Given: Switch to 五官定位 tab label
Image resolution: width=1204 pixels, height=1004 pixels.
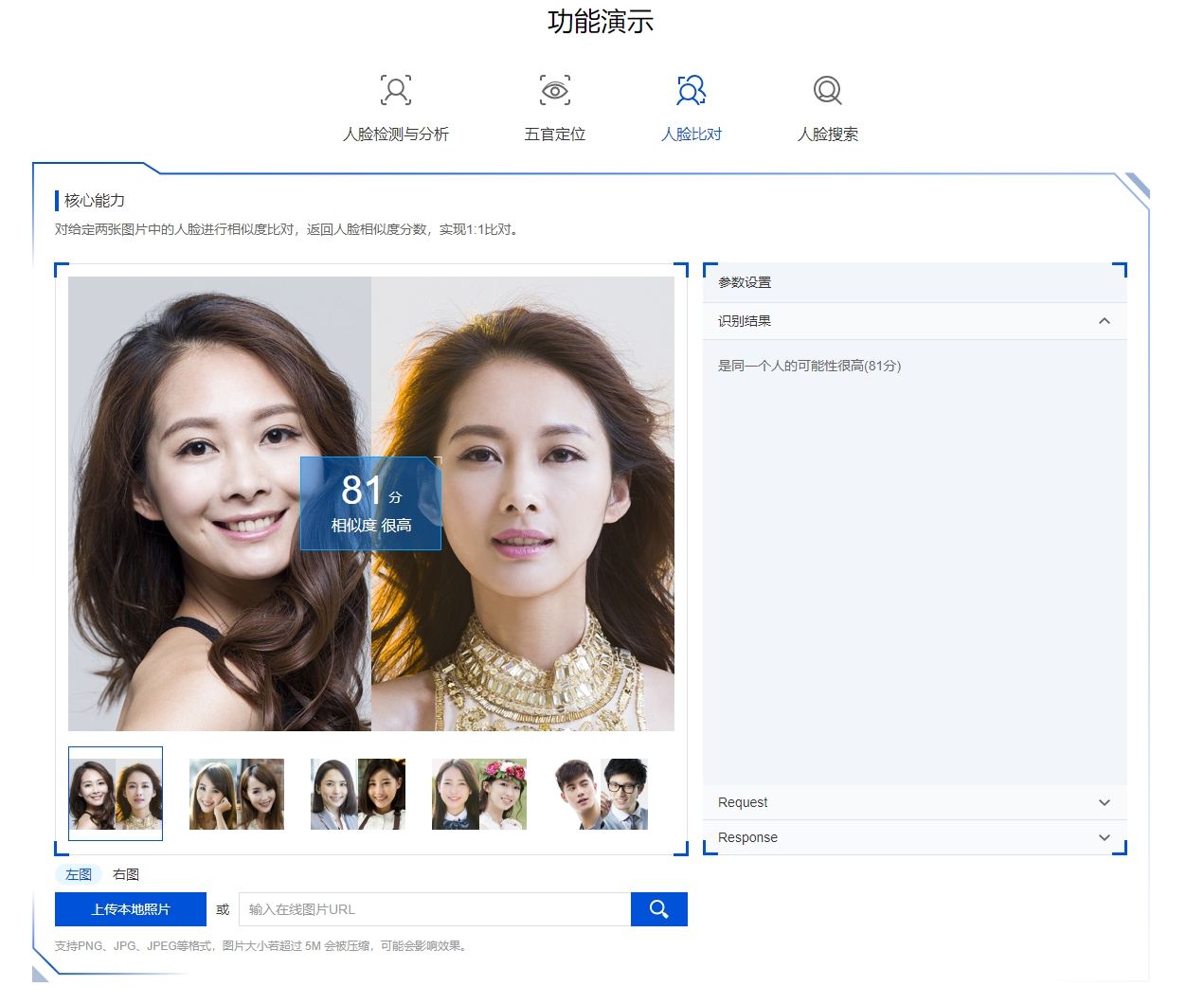Looking at the screenshot, I should (555, 134).
